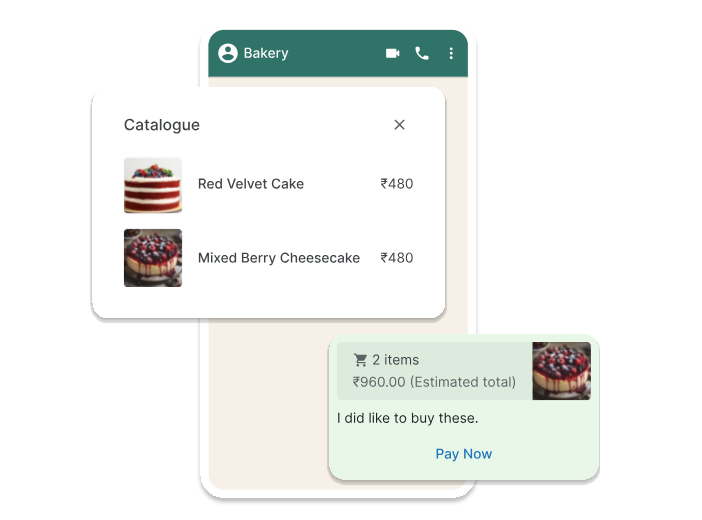
Task: Click the 'I did like to buy these' message
Action: point(407,418)
